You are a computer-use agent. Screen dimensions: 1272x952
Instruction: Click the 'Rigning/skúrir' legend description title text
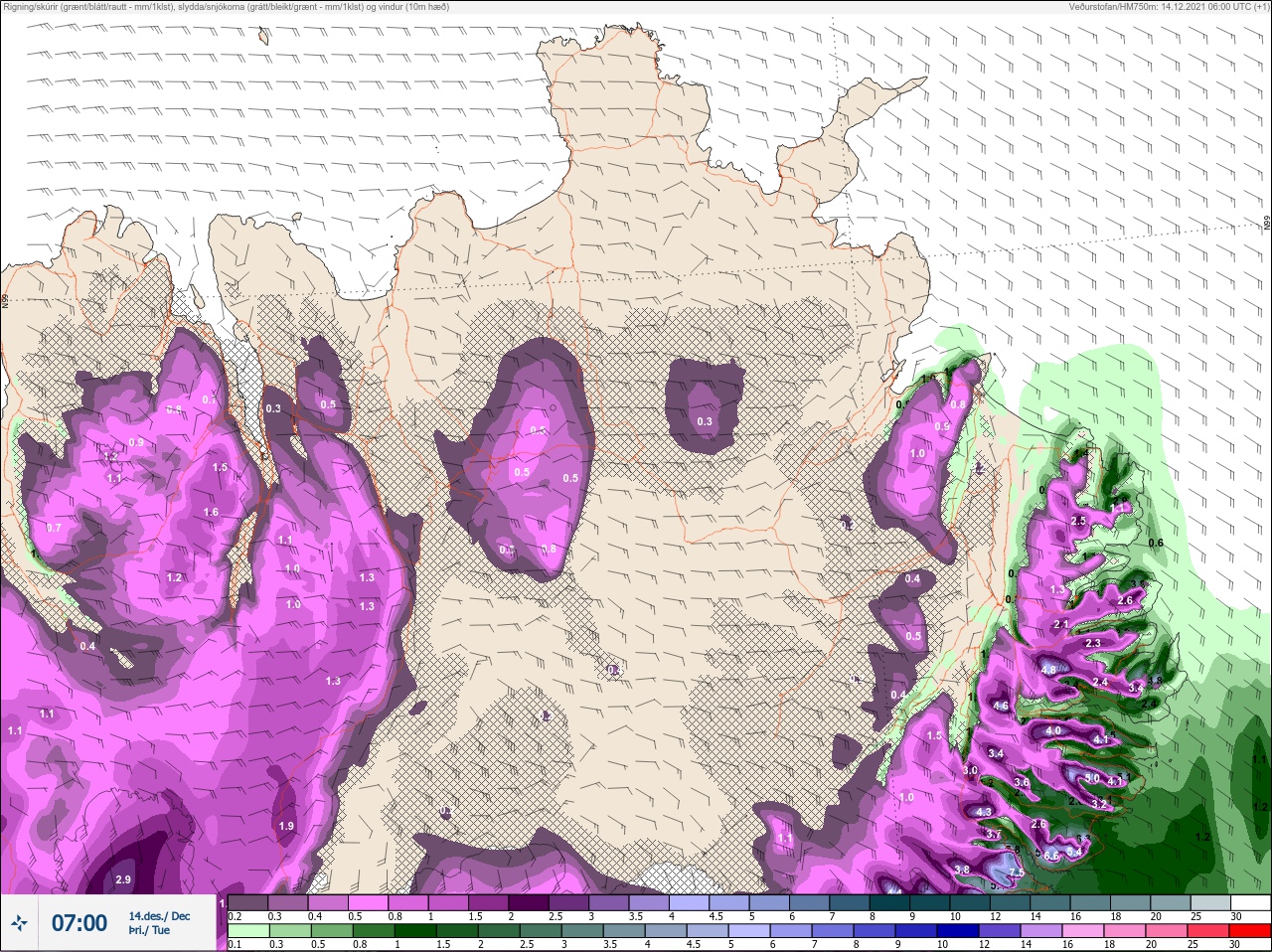pyautogui.click(x=226, y=6)
